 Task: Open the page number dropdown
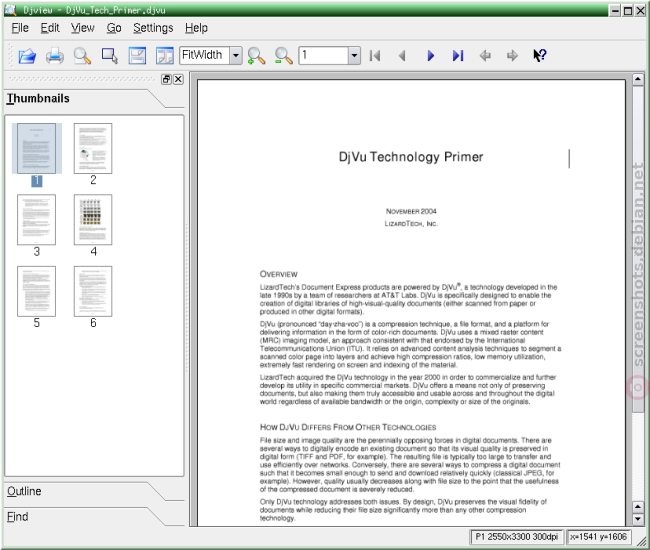(x=354, y=55)
